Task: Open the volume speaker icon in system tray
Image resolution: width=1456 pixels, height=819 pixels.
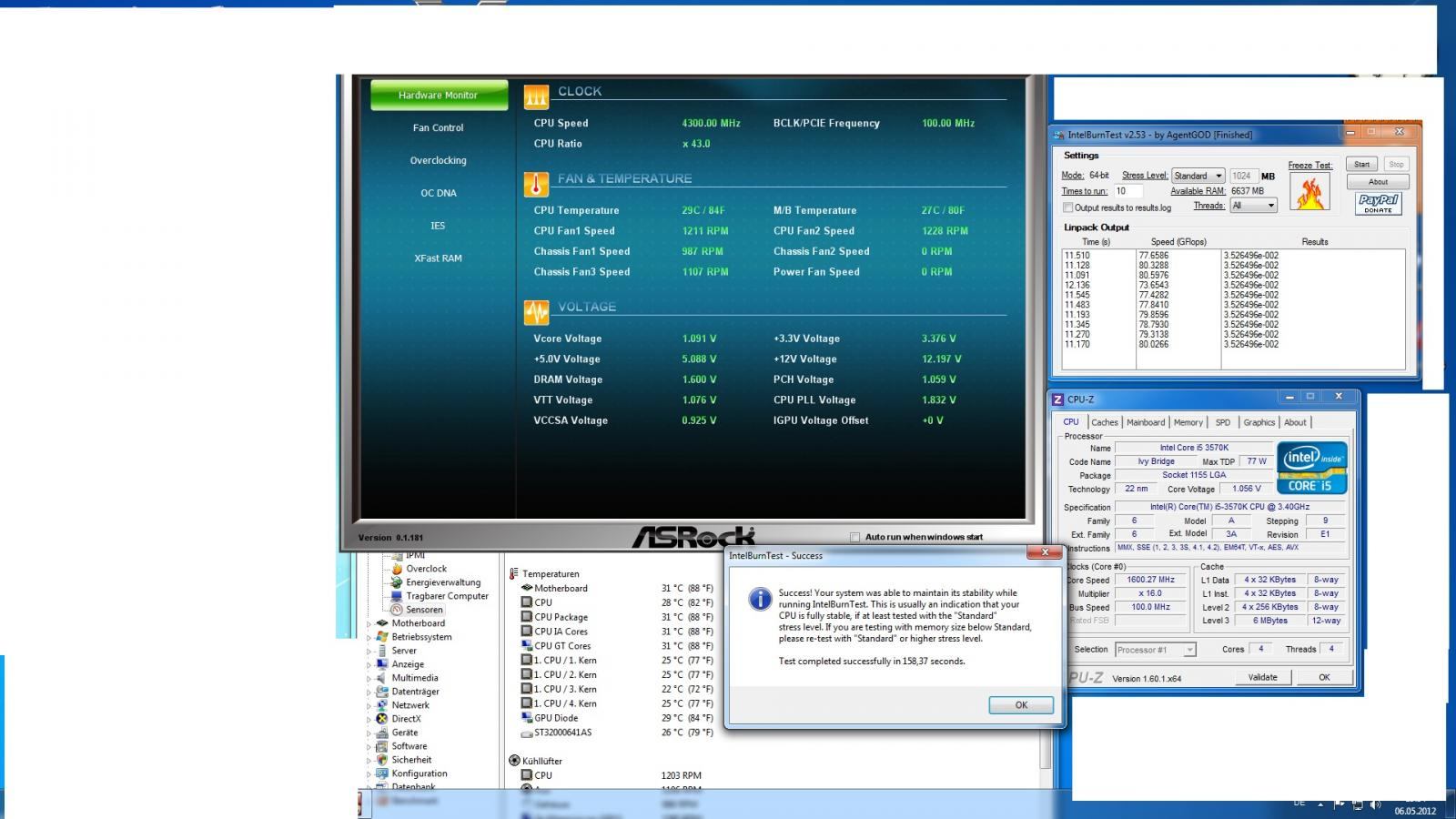Action: pyautogui.click(x=1375, y=804)
